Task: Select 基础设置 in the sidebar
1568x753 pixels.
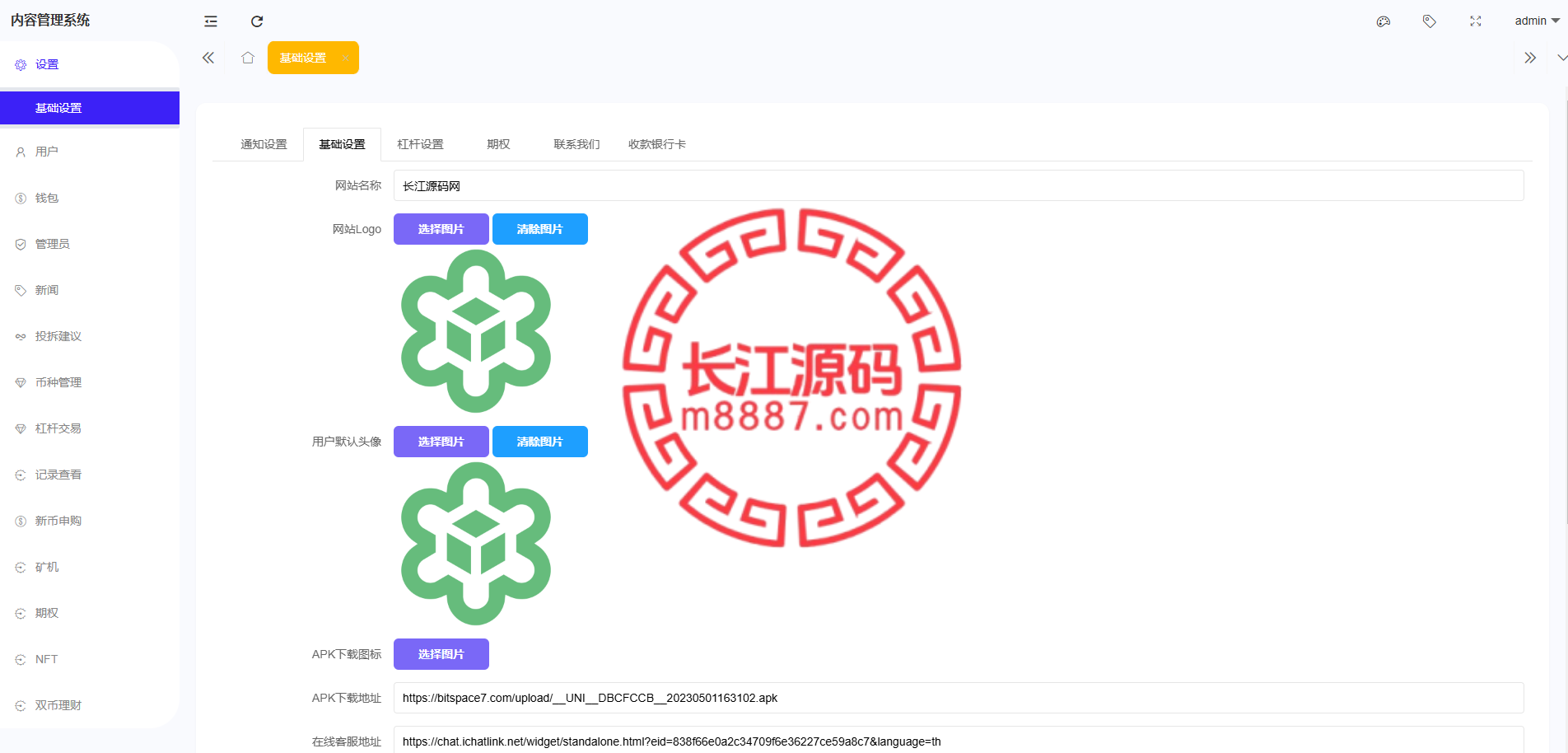Action: [90, 108]
